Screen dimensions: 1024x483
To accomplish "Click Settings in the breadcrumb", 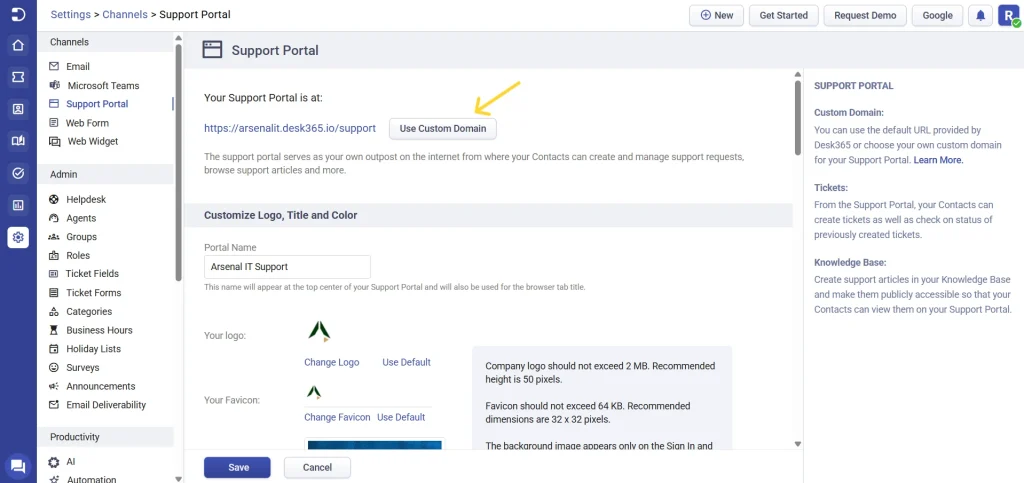I will [x=71, y=14].
